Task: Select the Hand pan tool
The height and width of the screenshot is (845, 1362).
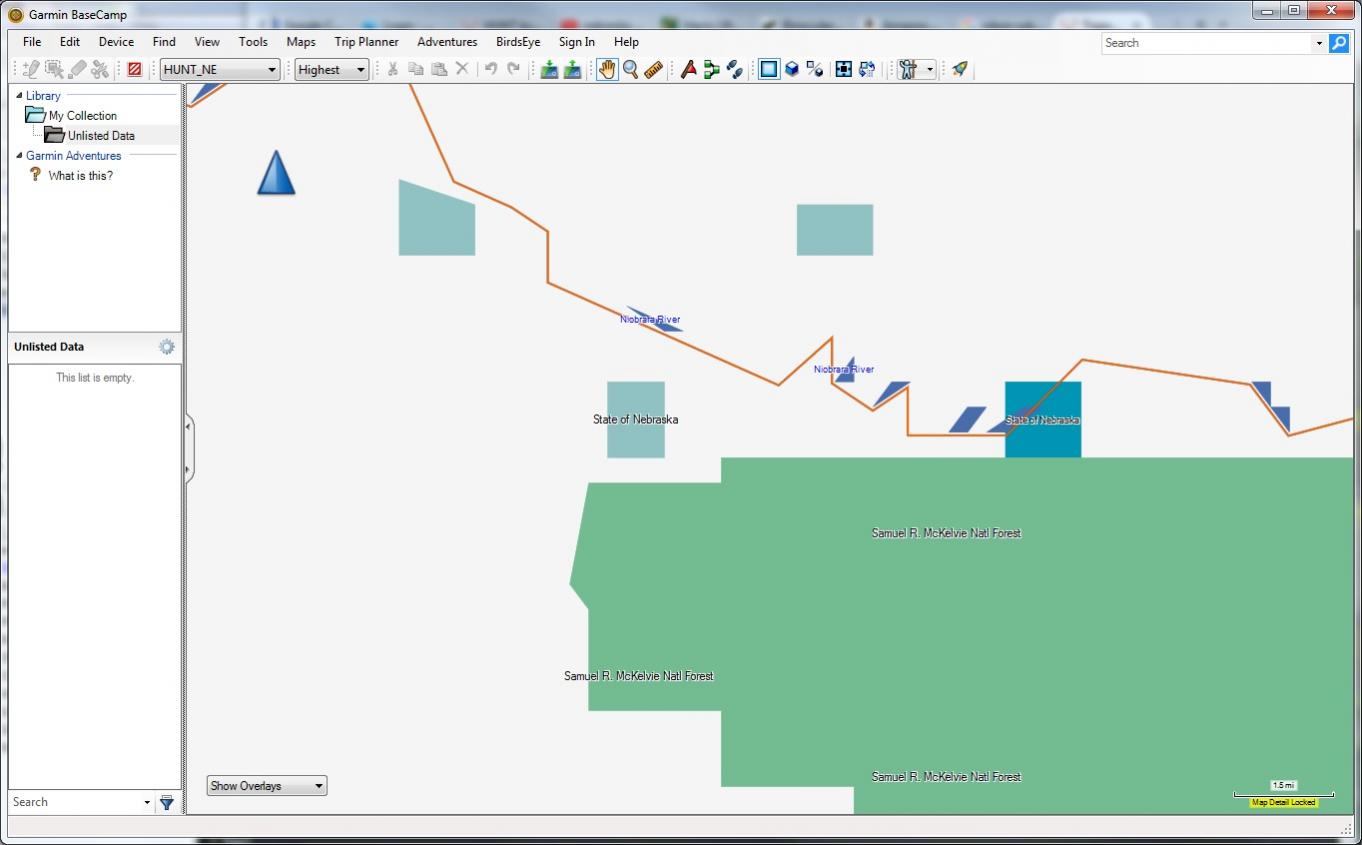Action: [607, 69]
